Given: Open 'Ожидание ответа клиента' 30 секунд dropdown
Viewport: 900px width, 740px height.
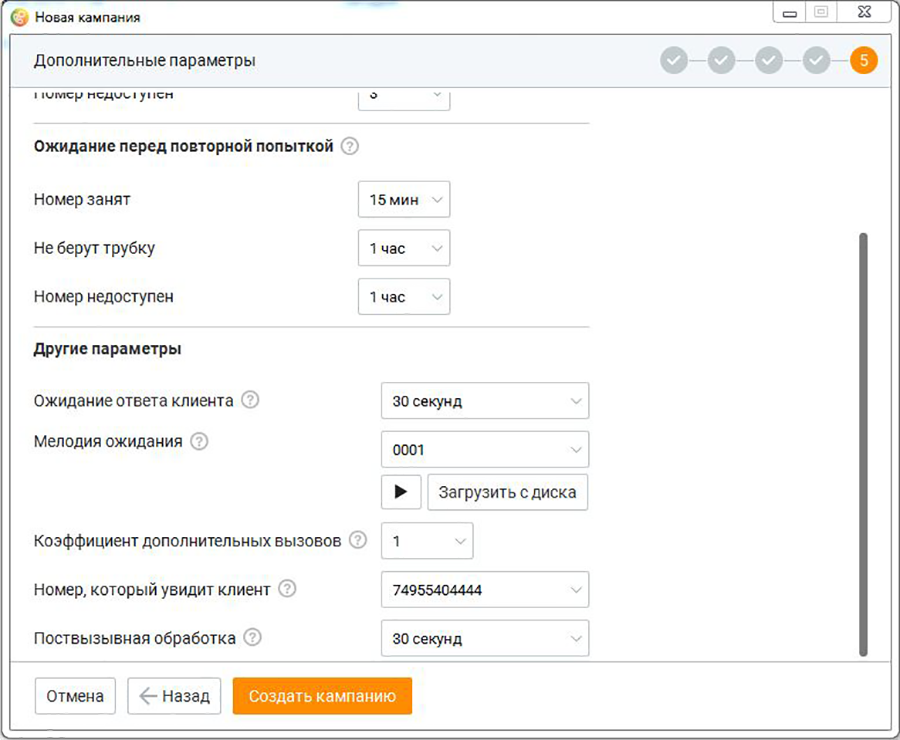Looking at the screenshot, I should point(484,401).
